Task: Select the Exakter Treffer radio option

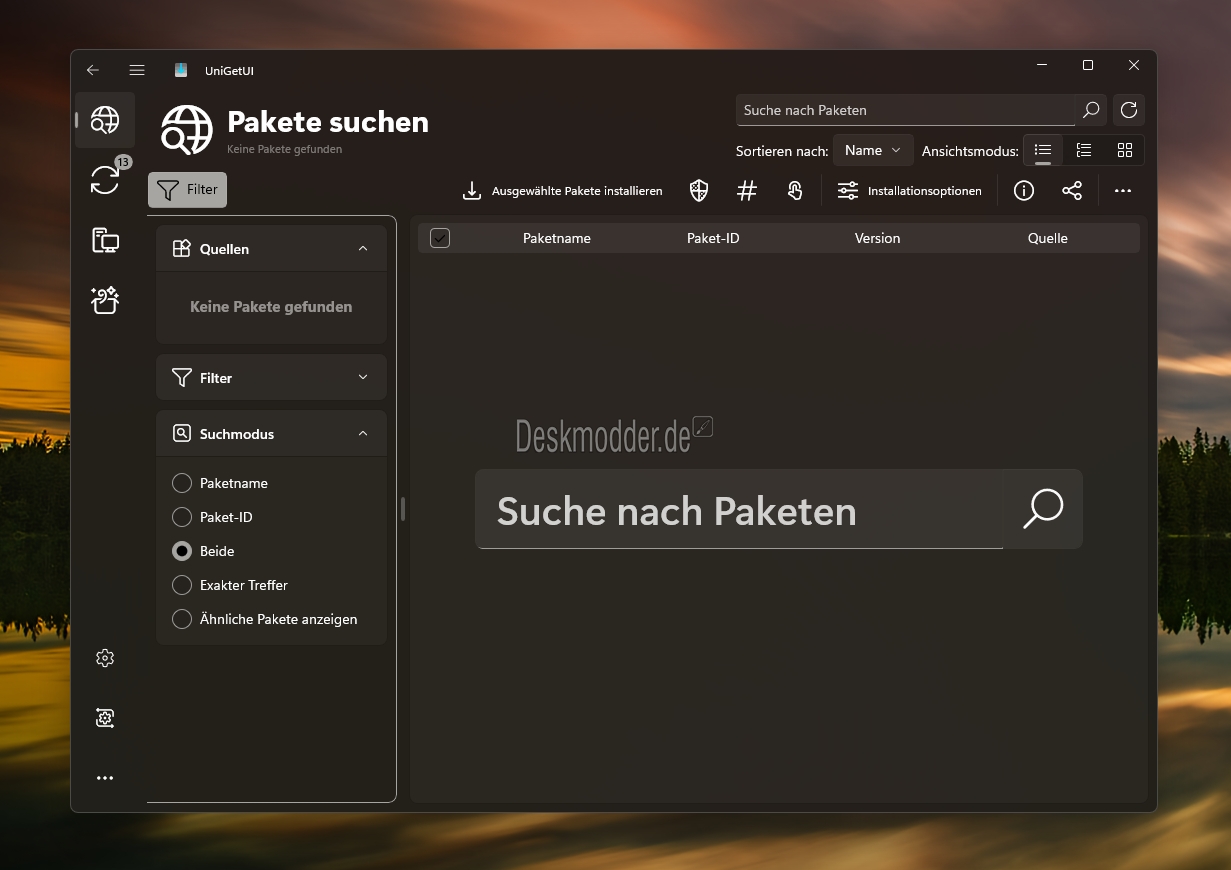Action: coord(182,585)
